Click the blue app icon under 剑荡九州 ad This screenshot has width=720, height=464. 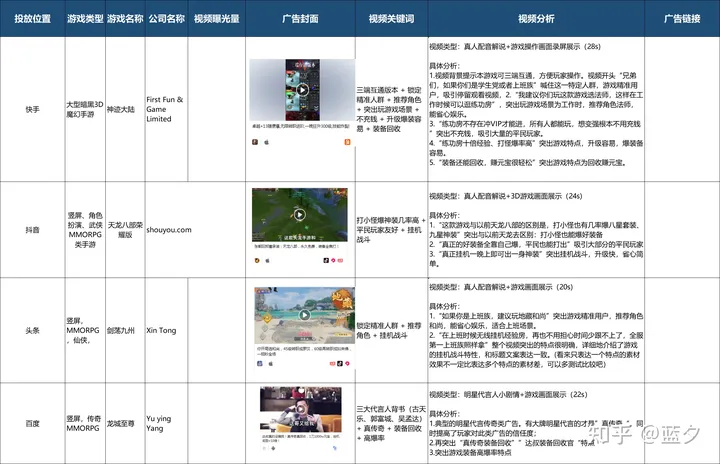coord(259,363)
